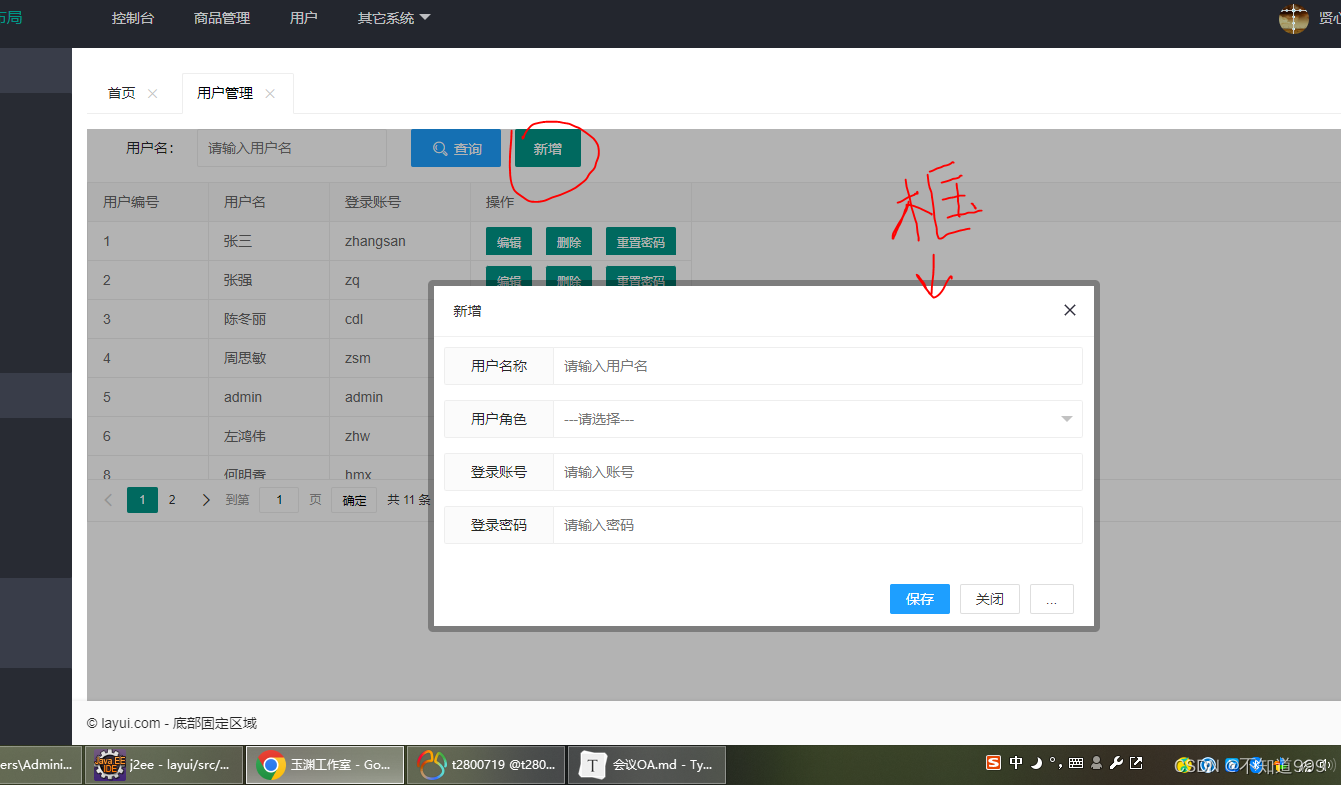Image resolution: width=1341 pixels, height=785 pixels.
Task: Focus the 登录账号 input in the dialog
Action: (818, 472)
